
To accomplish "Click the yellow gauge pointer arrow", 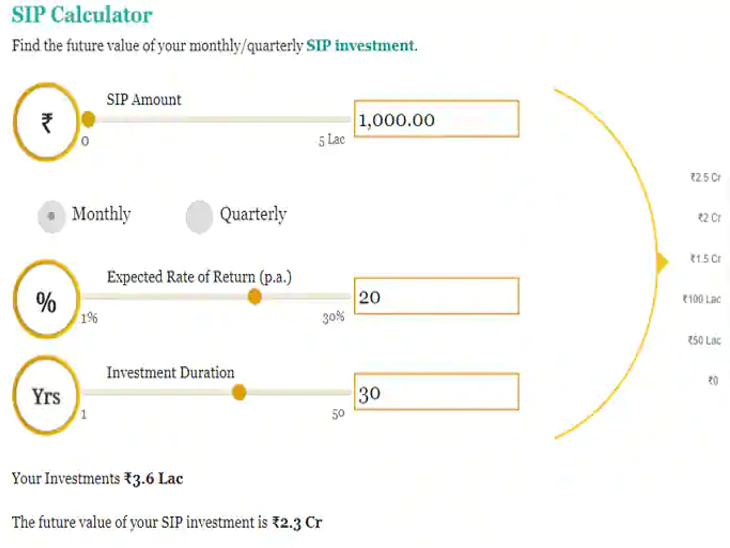I will pyautogui.click(x=661, y=262).
